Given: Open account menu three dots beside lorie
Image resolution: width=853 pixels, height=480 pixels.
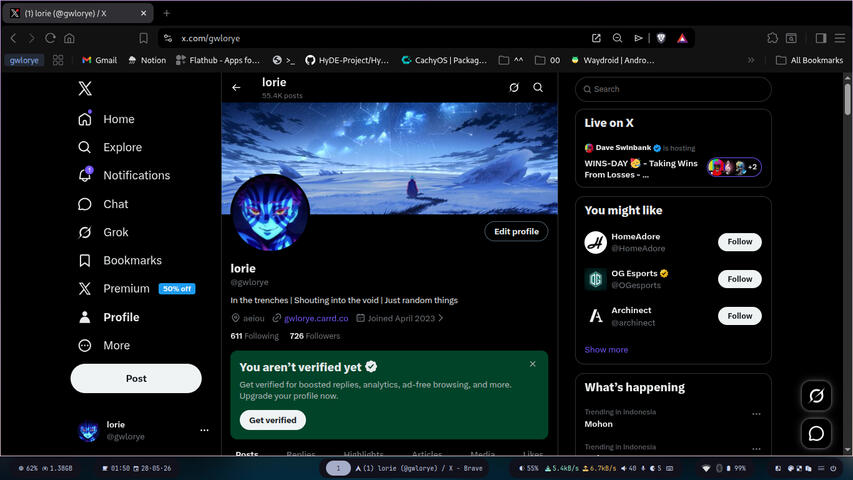Looking at the screenshot, I should 204,430.
